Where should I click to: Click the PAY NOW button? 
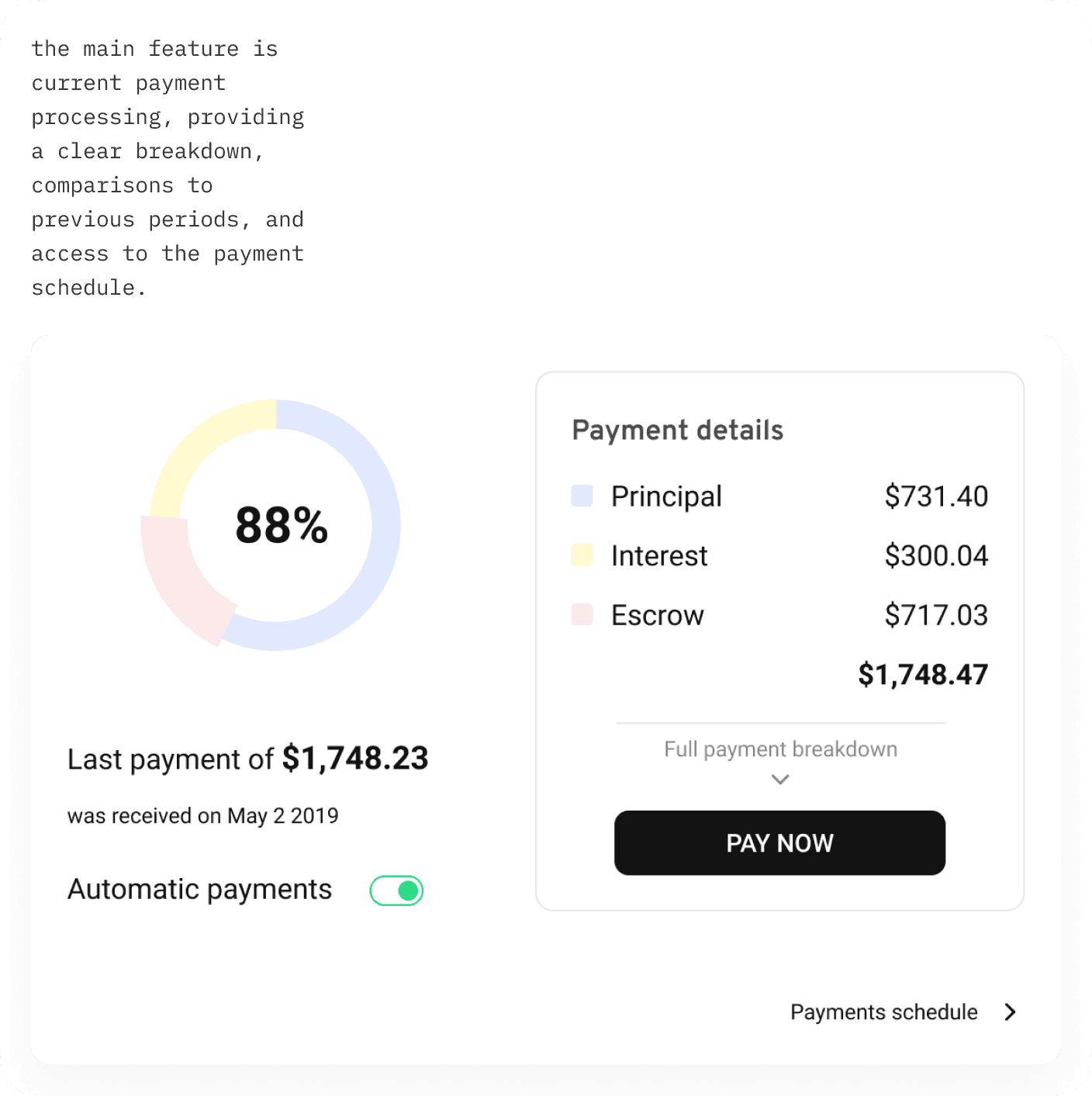click(779, 843)
